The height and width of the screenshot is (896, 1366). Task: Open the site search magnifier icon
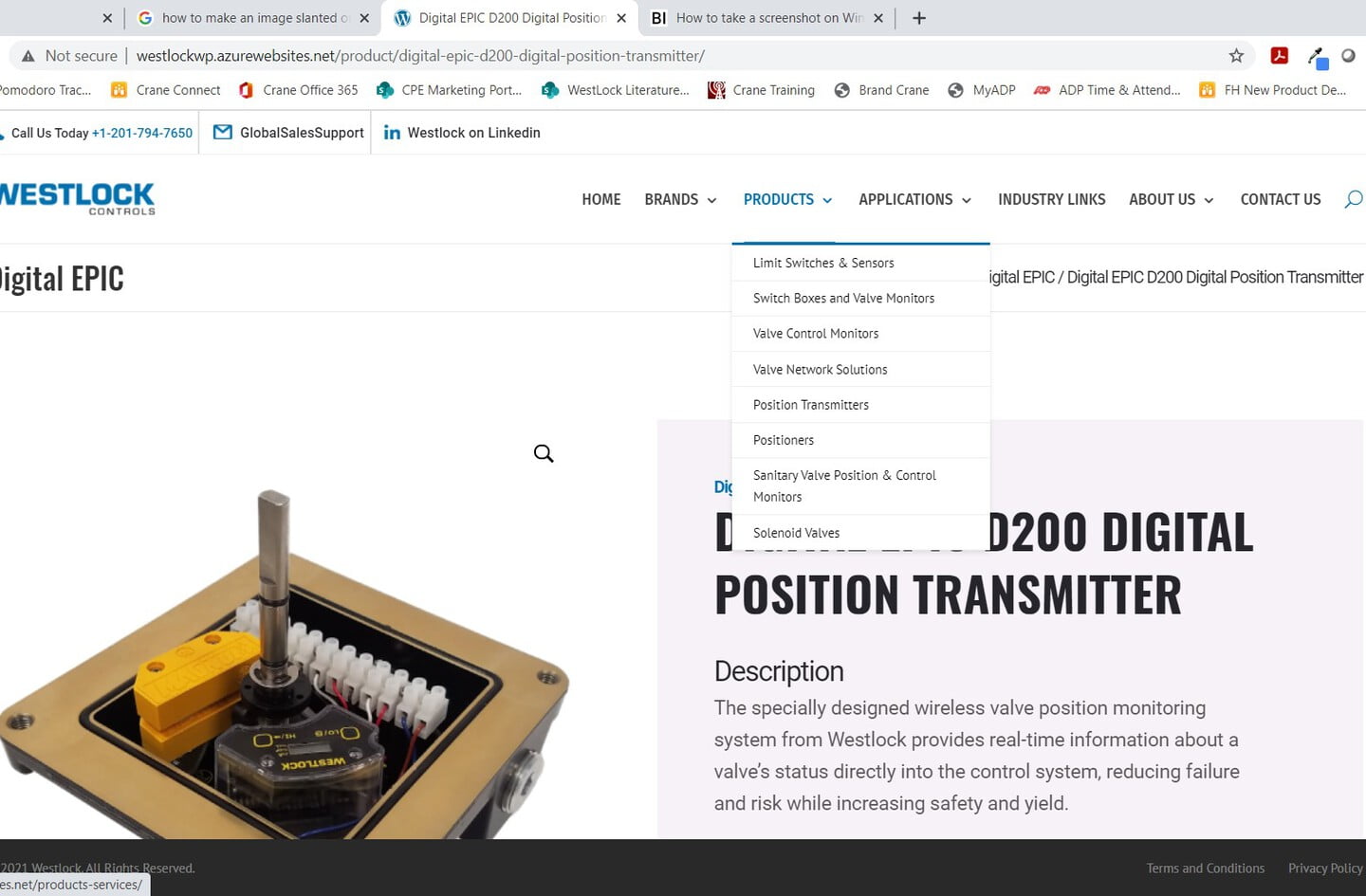tap(1353, 199)
